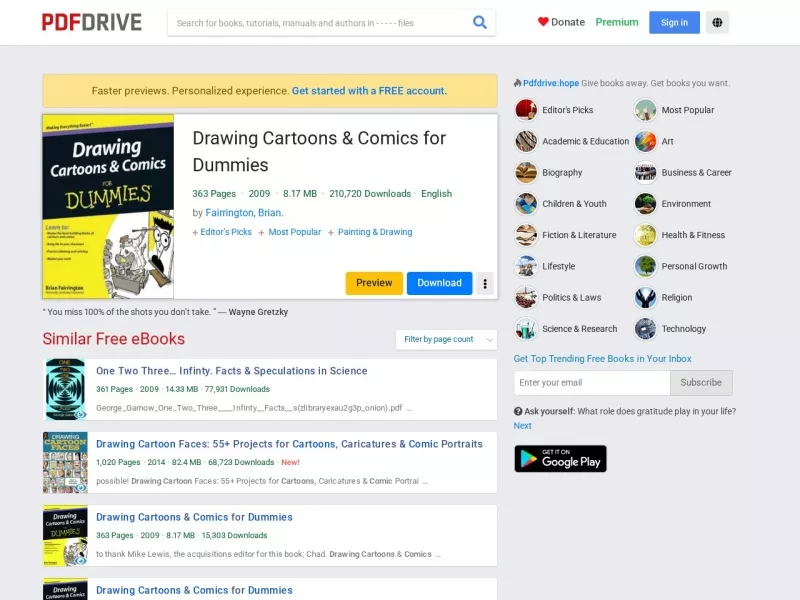This screenshot has height=600, width=800.
Task: Click the Technology category icon
Action: point(645,329)
